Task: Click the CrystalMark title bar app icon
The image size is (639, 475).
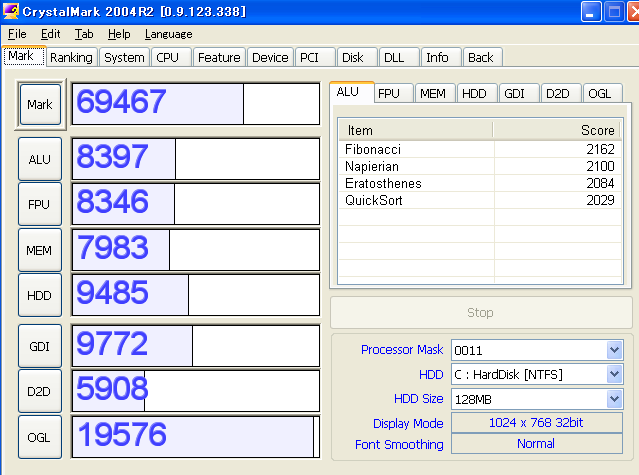Action: [x=11, y=11]
